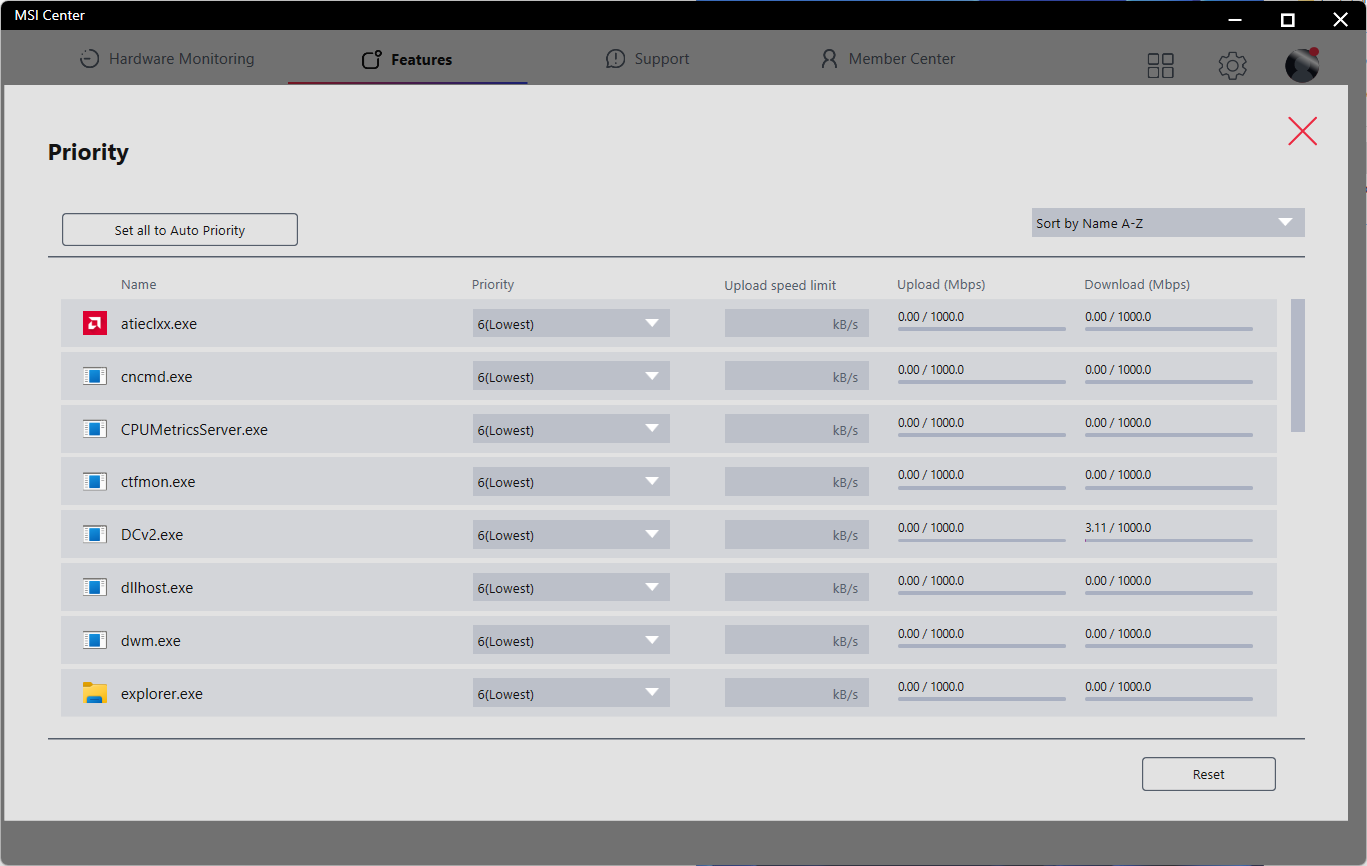This screenshot has width=1367, height=866.
Task: Click the Priority column header
Action: click(493, 284)
